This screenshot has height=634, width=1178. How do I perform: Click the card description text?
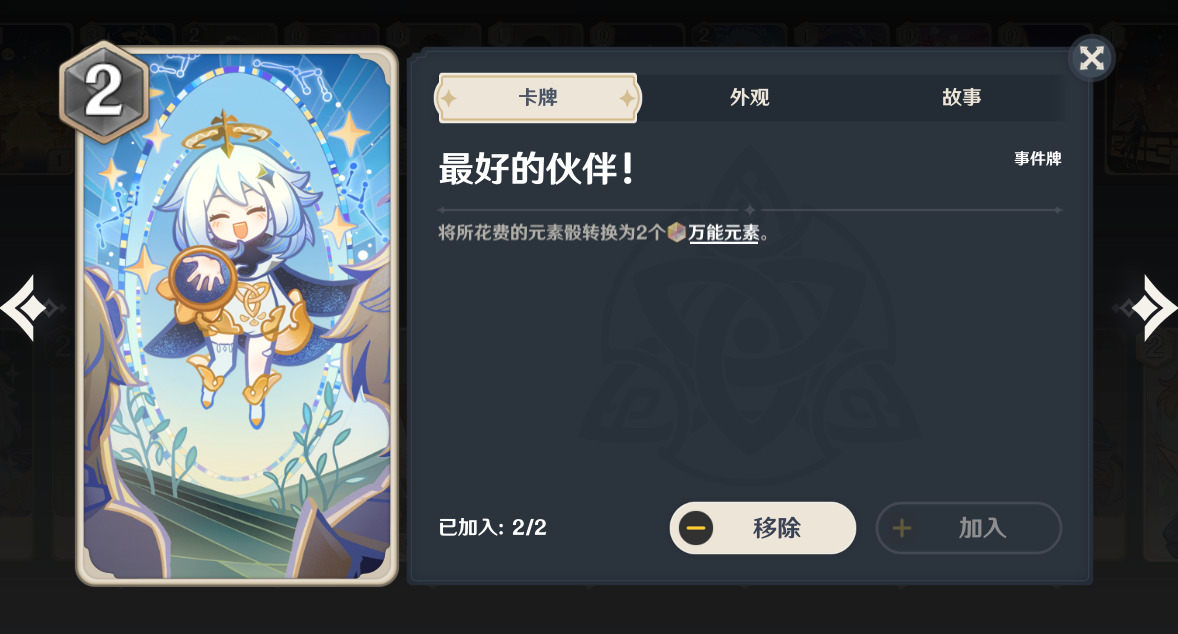pyautogui.click(x=603, y=233)
